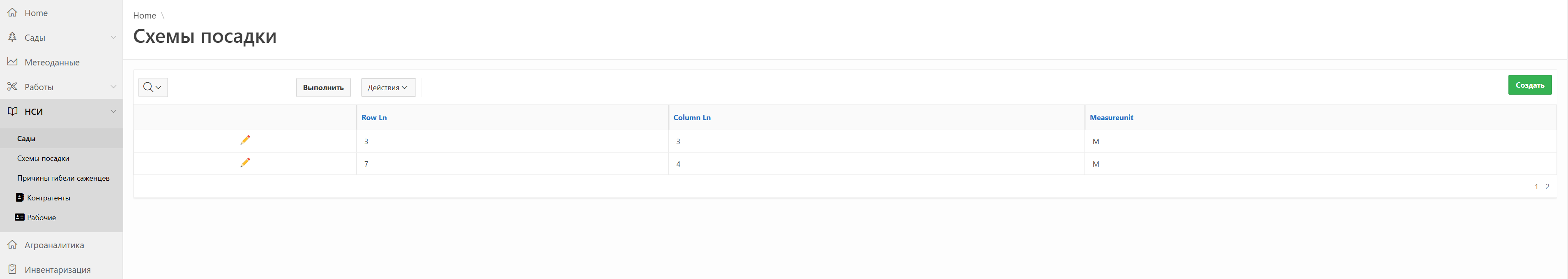The width and height of the screenshot is (1568, 279).
Task: Click the Home house icon in sidebar
Action: pyautogui.click(x=12, y=12)
